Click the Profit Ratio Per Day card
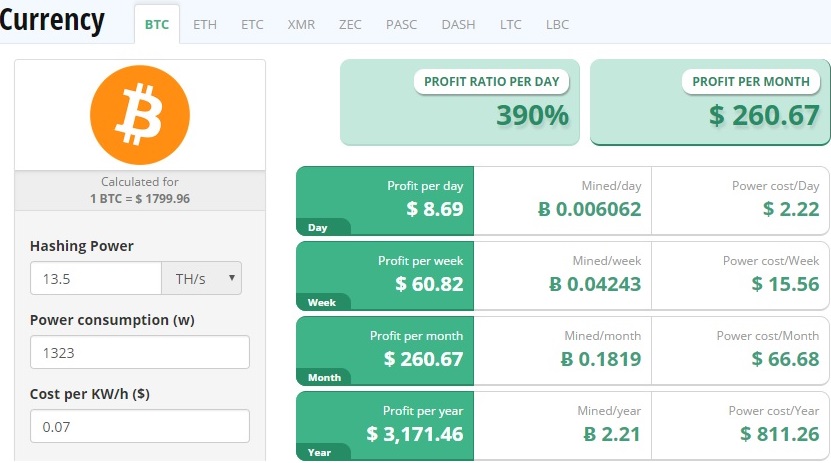The height and width of the screenshot is (463, 831). point(459,102)
